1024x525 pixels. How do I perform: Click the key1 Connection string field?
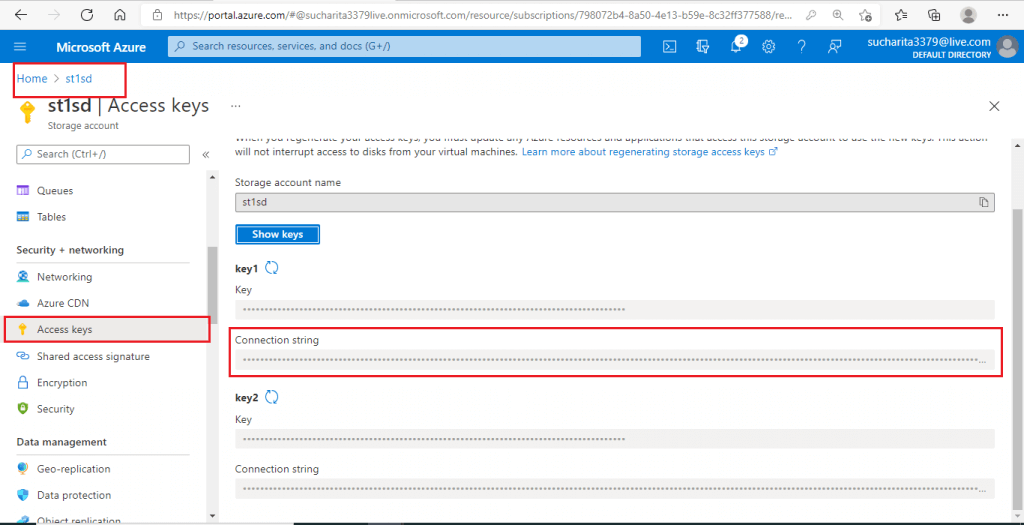coord(615,360)
